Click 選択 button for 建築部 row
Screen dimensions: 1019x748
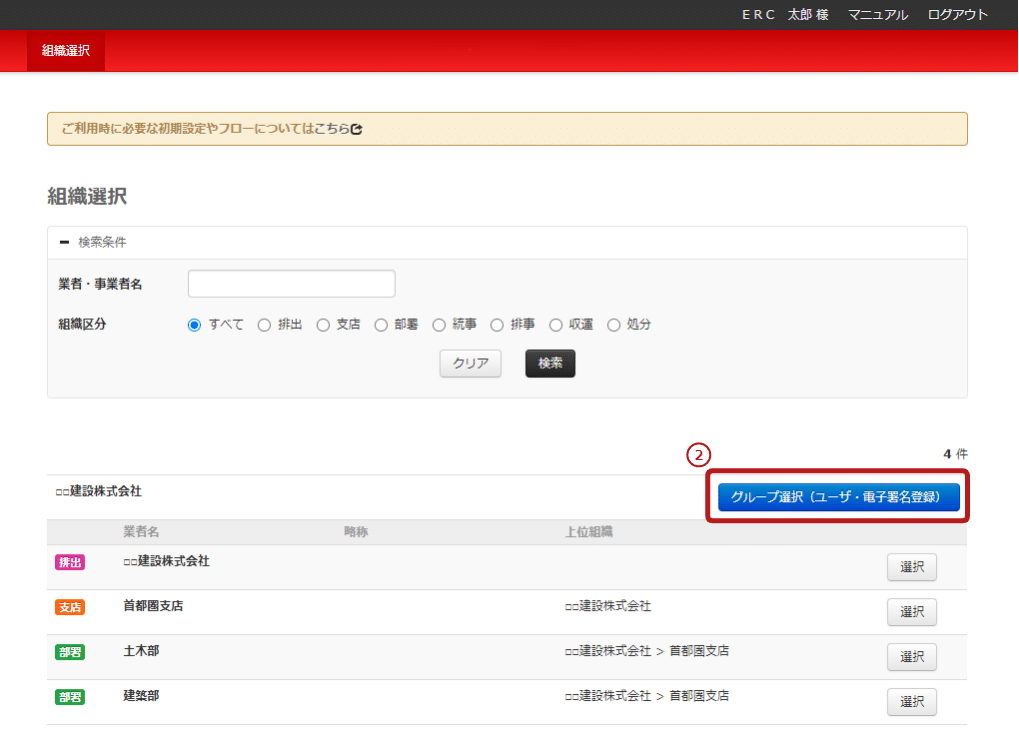tap(911, 702)
